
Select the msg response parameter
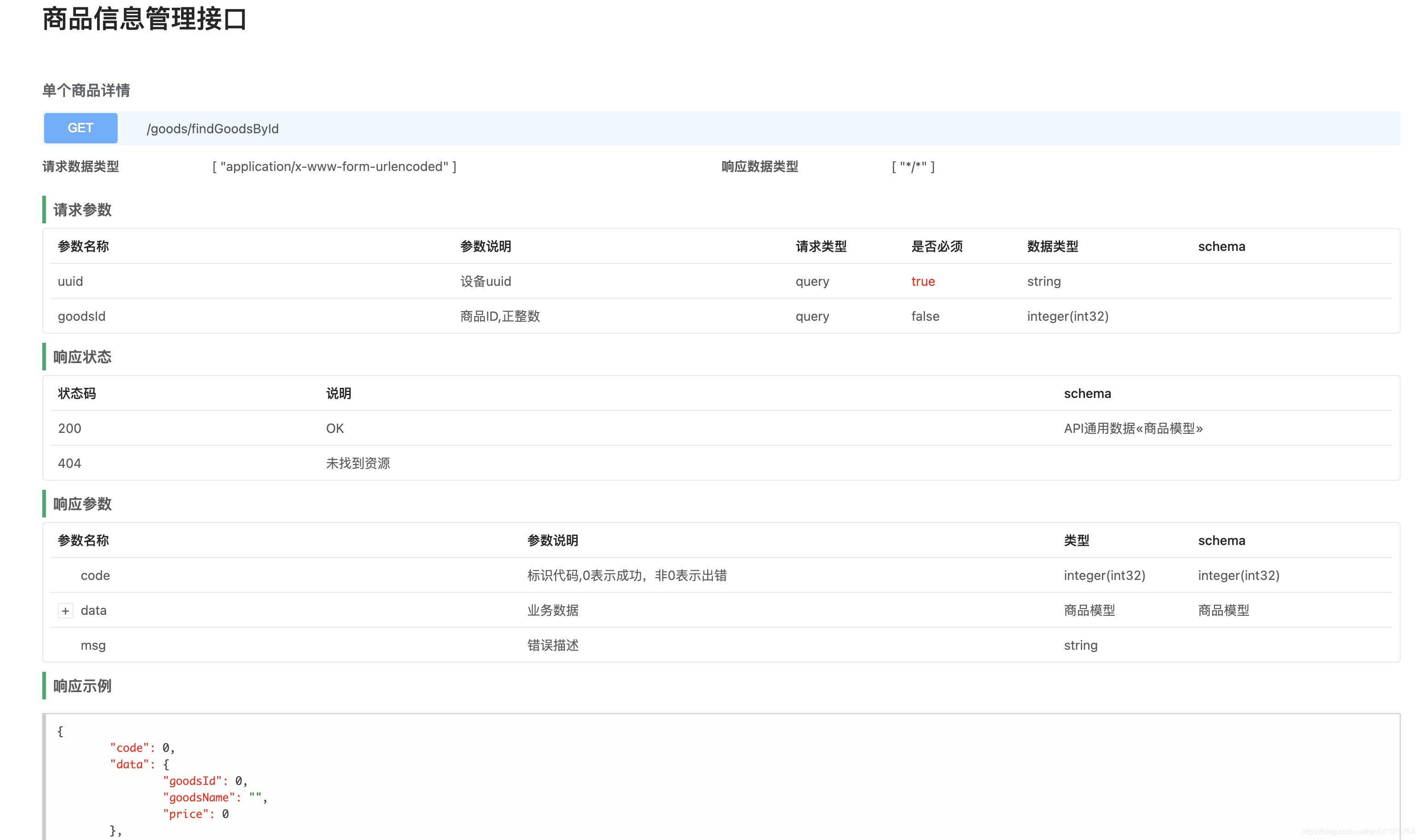click(x=93, y=645)
